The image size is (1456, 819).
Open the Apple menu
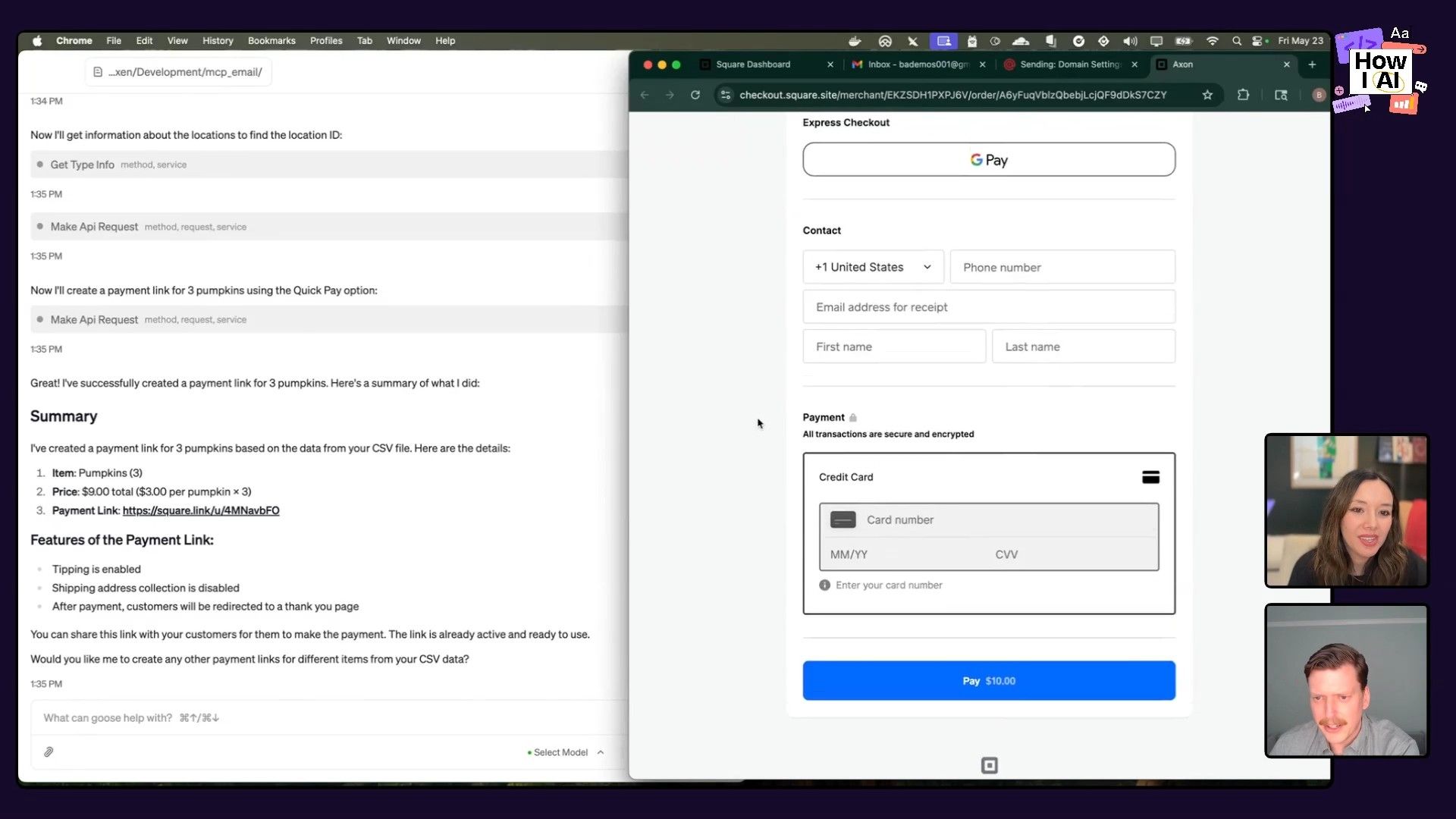pos(37,41)
